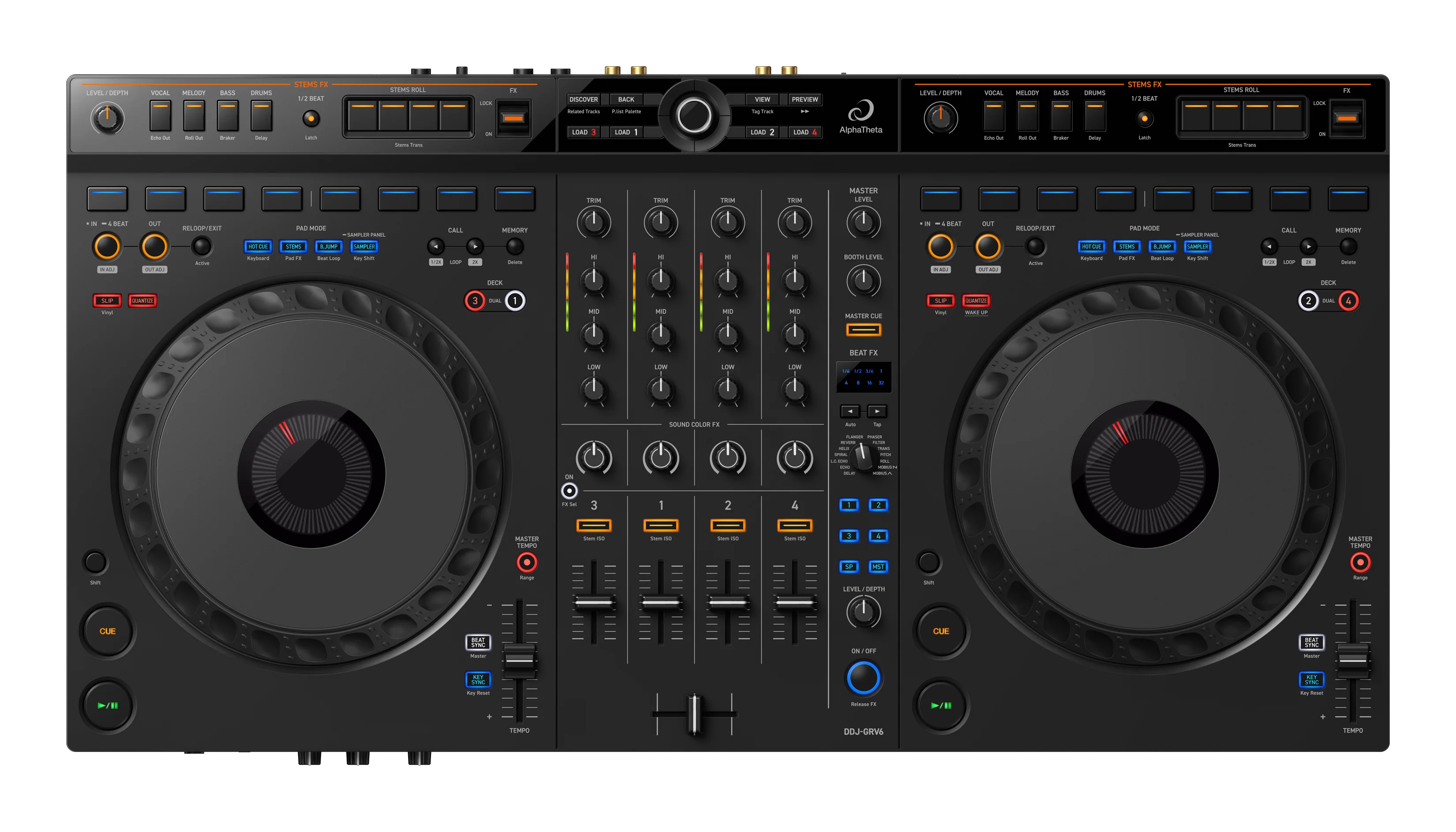Viewport: 1456px width, 832px height.
Task: Click the right deck BEAT SYNC button
Action: (1312, 642)
